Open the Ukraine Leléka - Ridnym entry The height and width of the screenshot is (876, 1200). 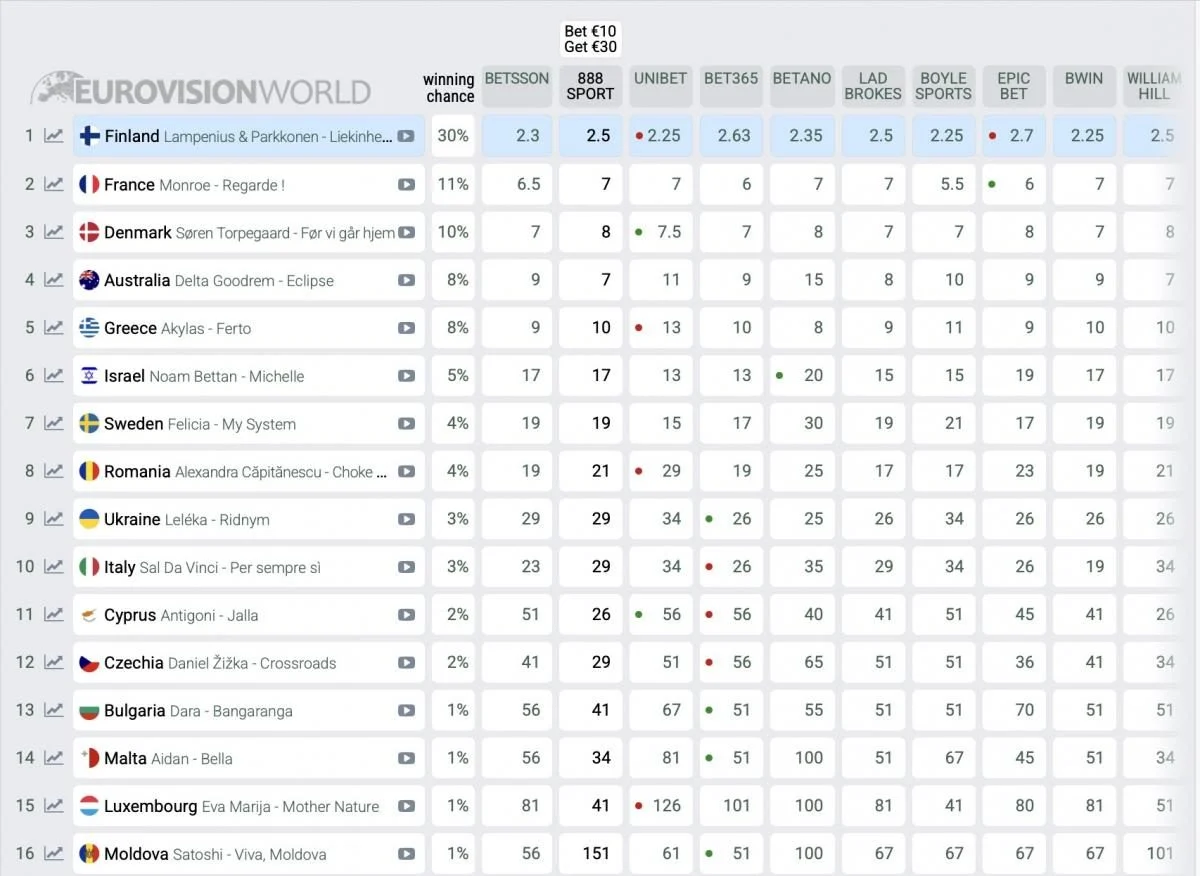click(186, 519)
